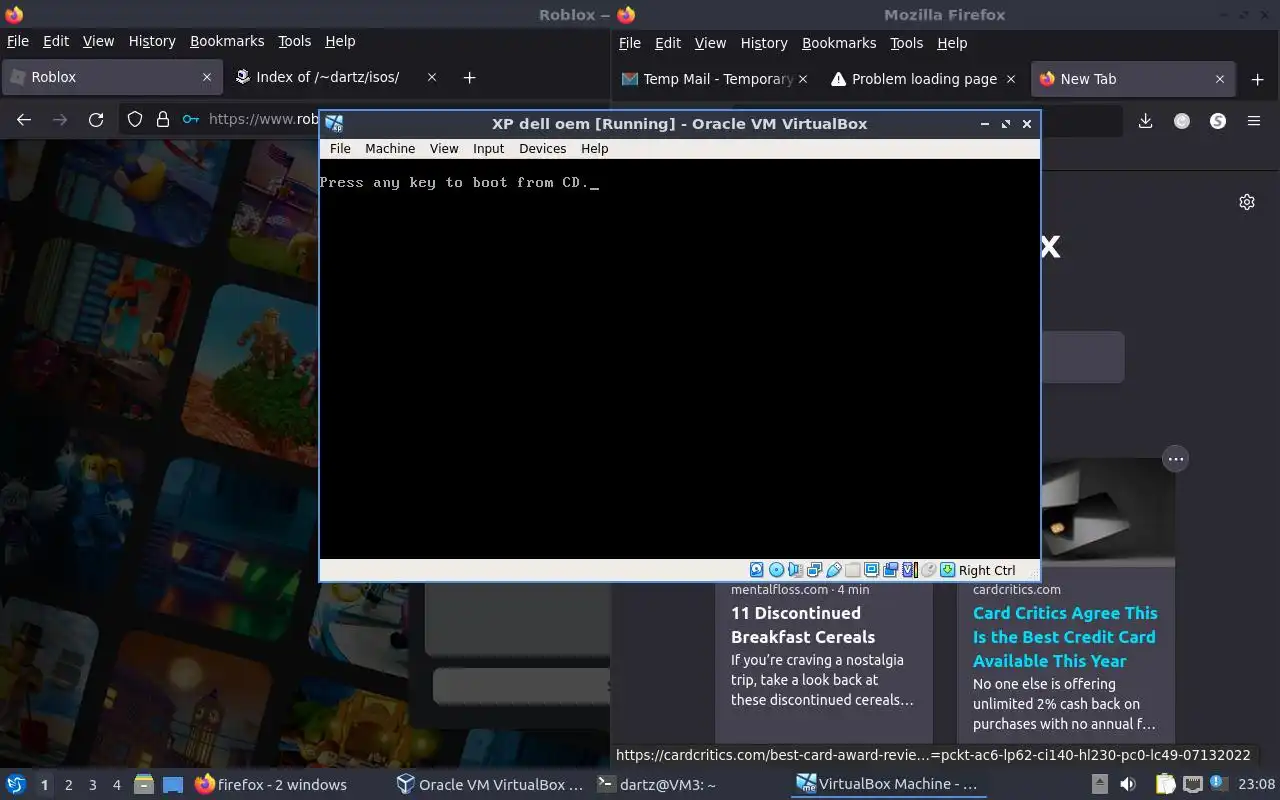Click inside the VM boot screen

click(x=680, y=360)
